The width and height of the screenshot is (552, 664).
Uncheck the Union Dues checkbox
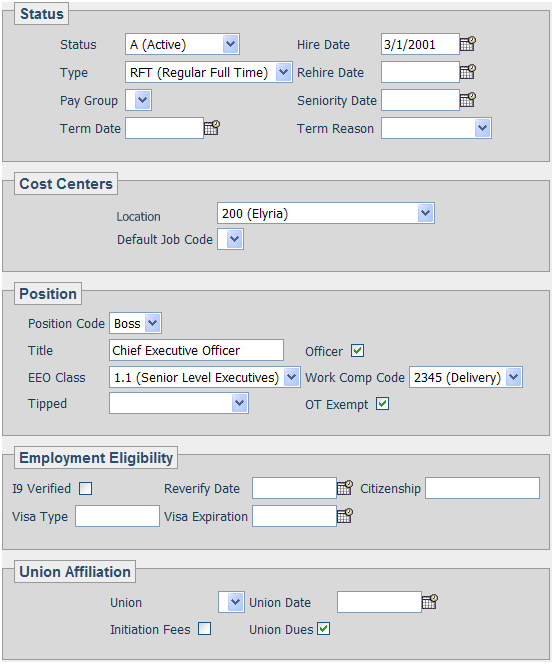coord(323,629)
